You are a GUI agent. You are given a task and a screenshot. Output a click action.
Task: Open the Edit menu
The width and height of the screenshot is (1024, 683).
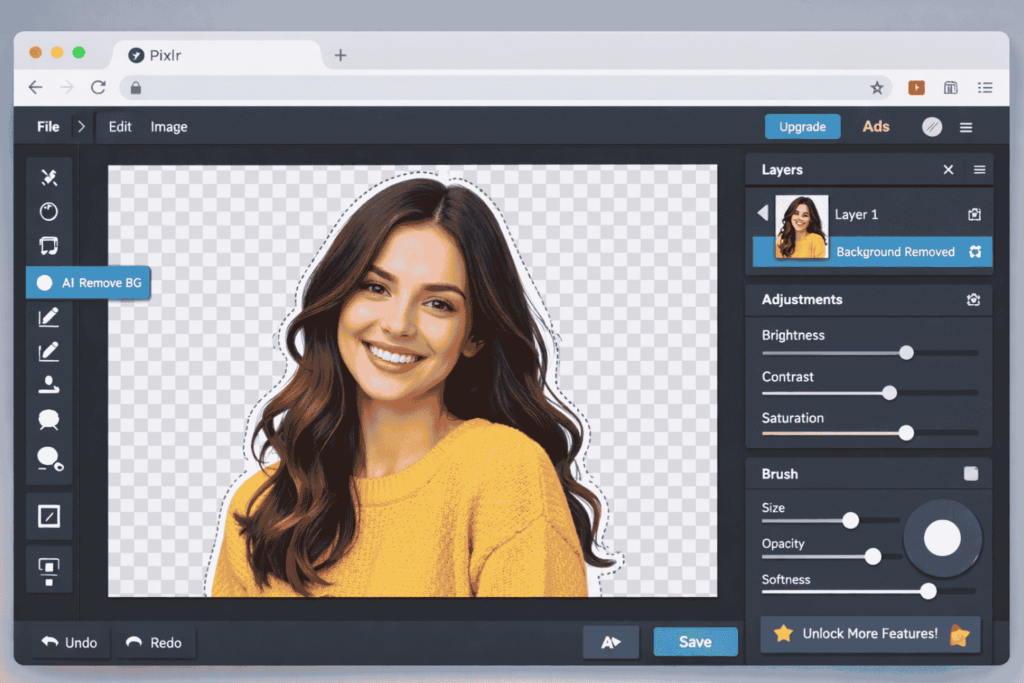click(x=120, y=127)
